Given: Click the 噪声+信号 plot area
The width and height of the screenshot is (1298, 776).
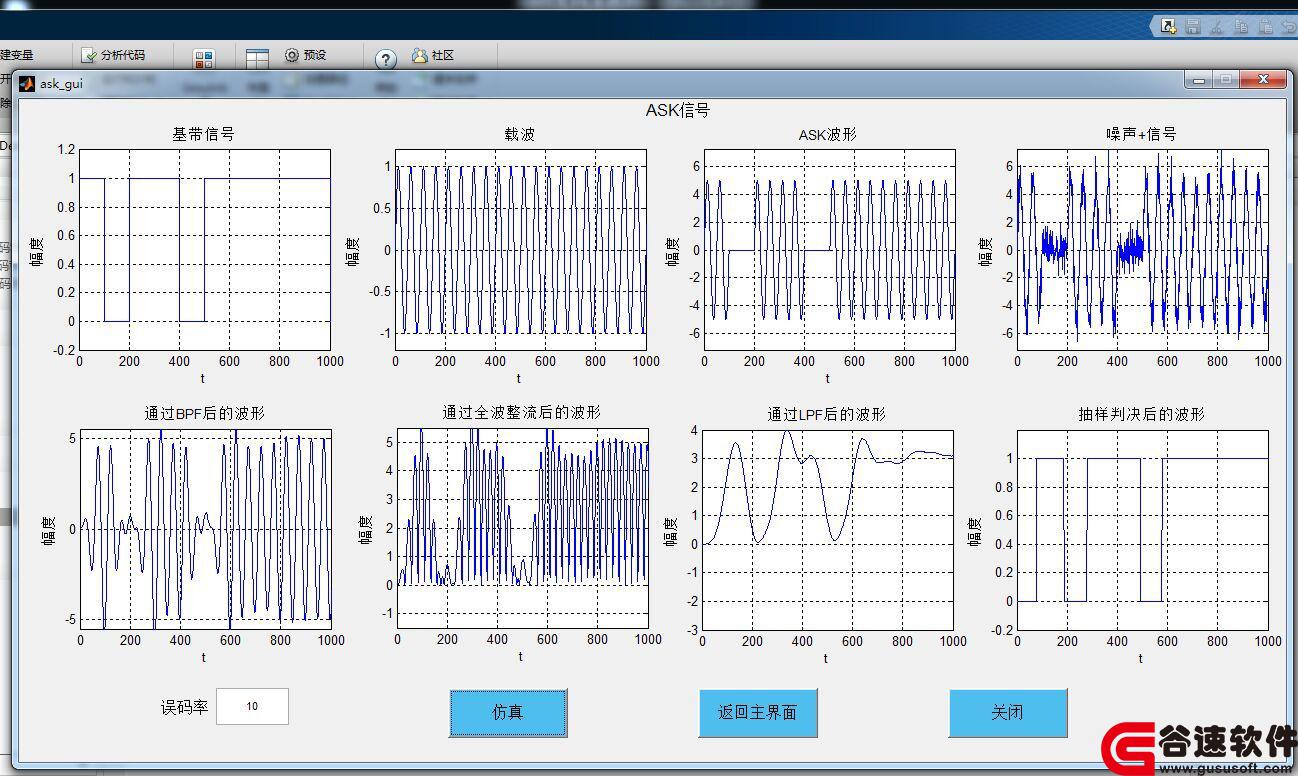Looking at the screenshot, I should coord(1143,250).
